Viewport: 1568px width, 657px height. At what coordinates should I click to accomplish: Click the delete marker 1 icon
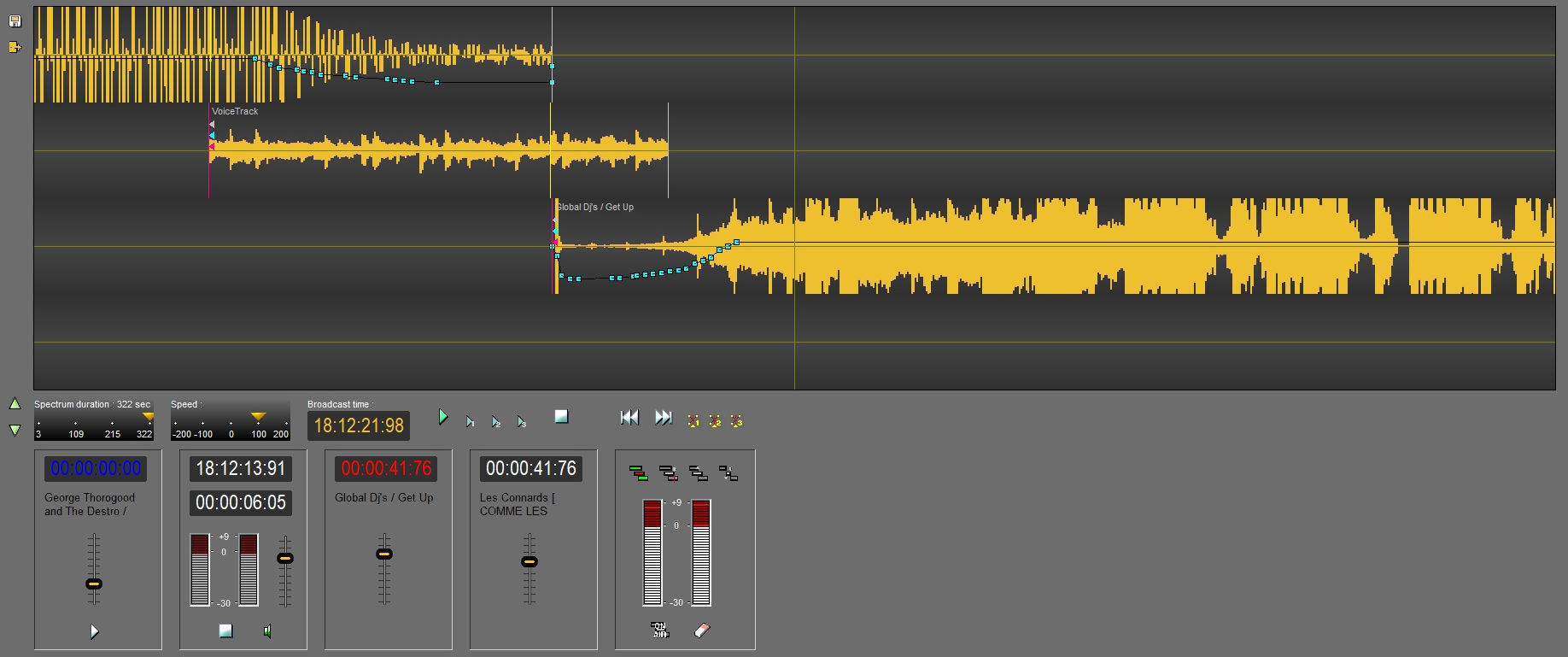click(693, 420)
